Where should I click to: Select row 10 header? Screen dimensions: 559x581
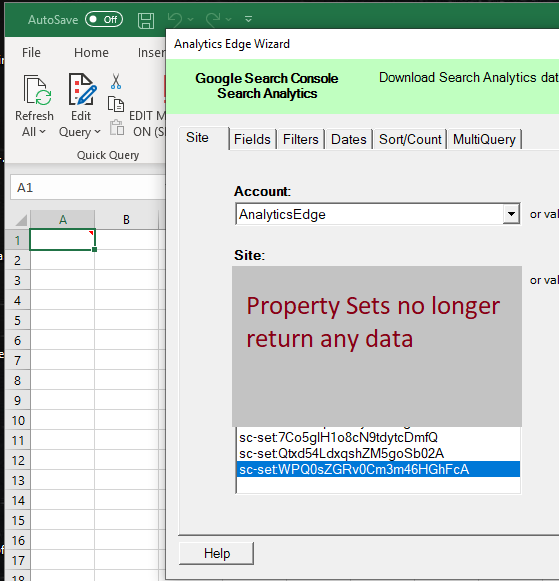pyautogui.click(x=17, y=420)
